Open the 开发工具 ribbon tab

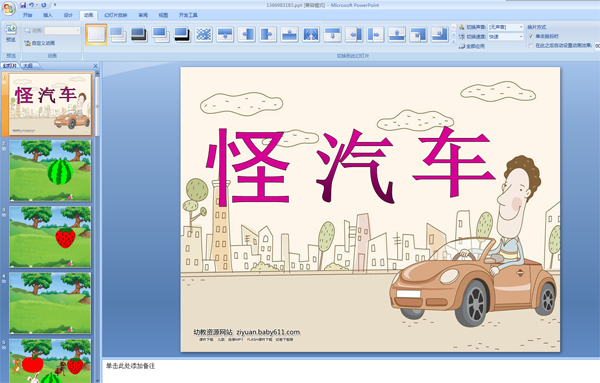(x=188, y=15)
